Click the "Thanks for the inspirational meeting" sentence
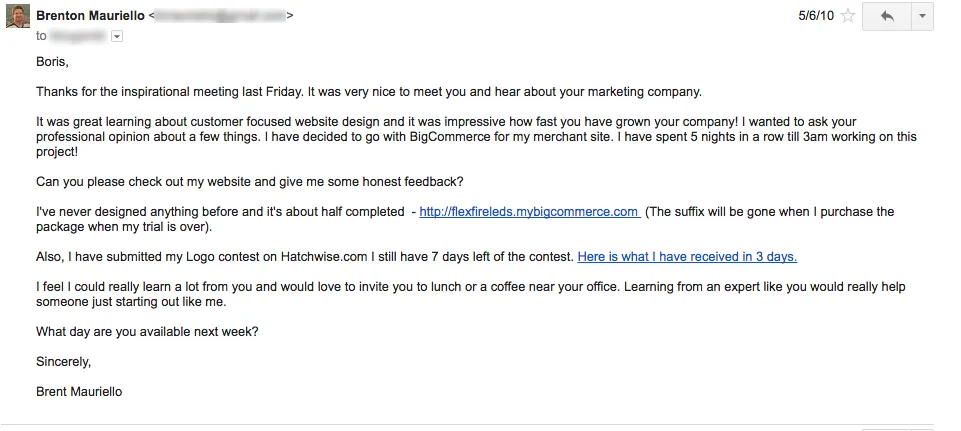Screen dimensions: 961x431 point(170,92)
